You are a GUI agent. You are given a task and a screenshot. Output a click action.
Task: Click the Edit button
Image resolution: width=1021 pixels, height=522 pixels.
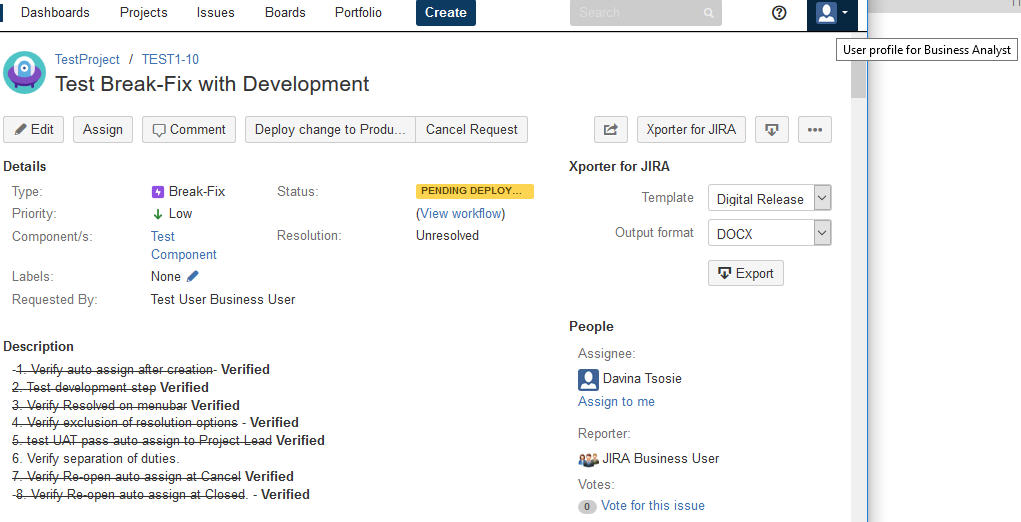pos(33,130)
